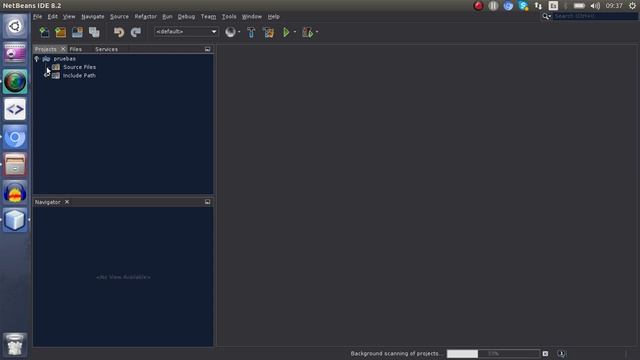Click the background scanning progress bar
Screen dimensions: 640x360
click(493, 353)
